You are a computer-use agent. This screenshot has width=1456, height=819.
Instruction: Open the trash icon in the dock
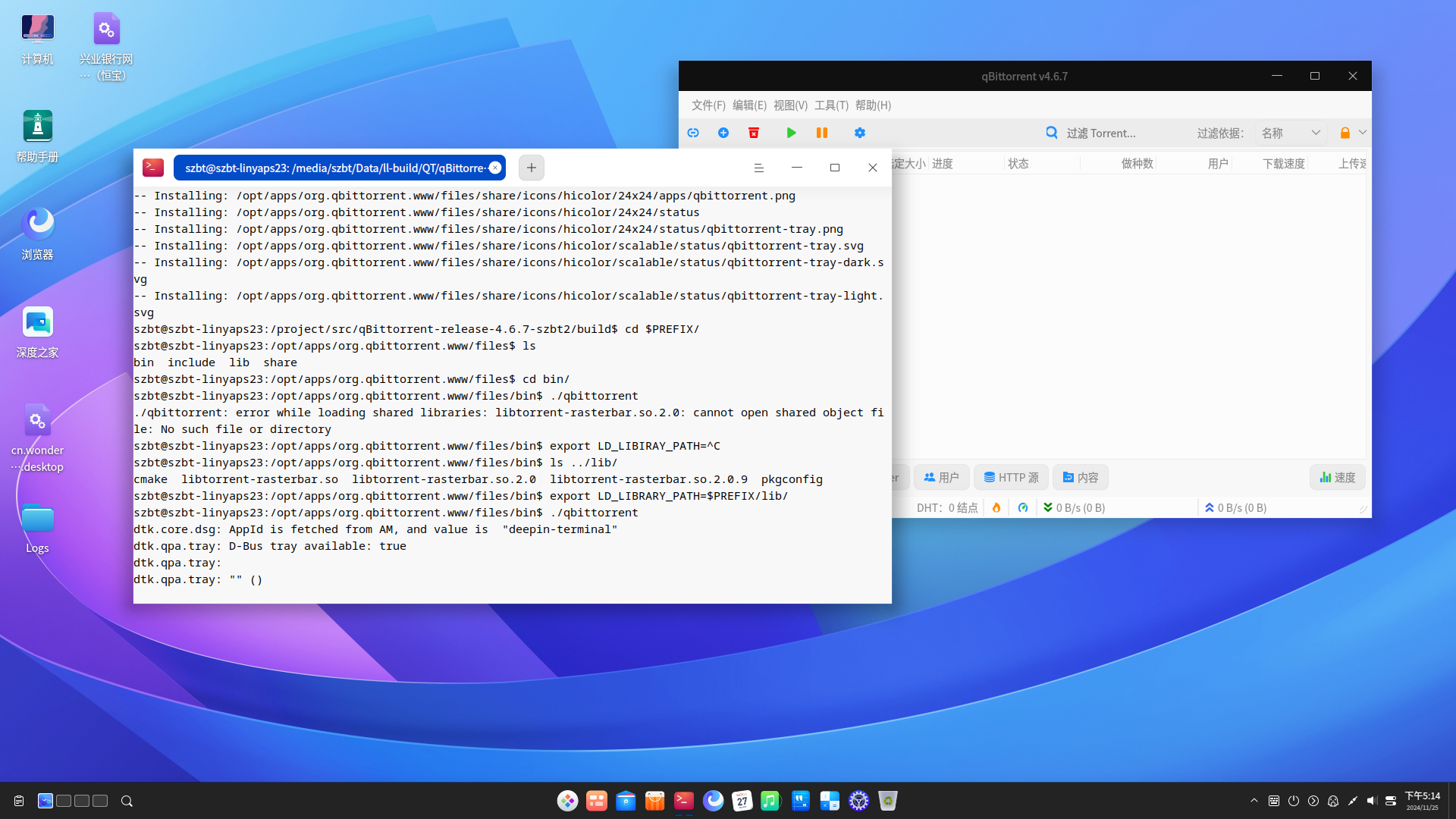888,801
